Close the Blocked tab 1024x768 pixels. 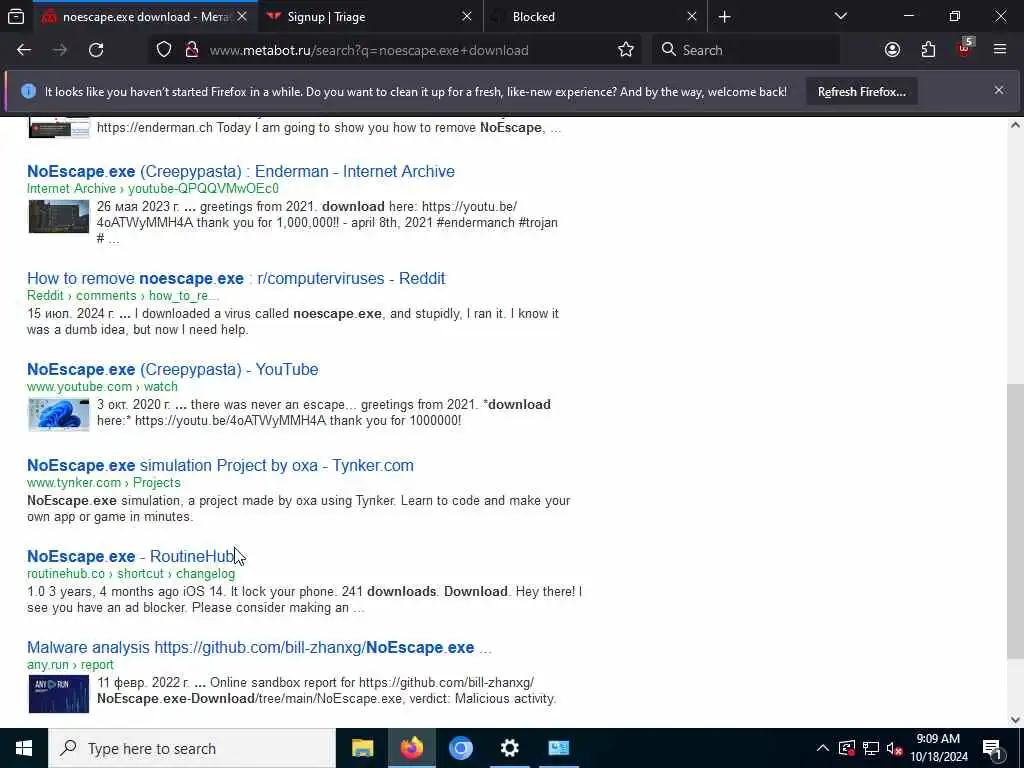(x=692, y=16)
